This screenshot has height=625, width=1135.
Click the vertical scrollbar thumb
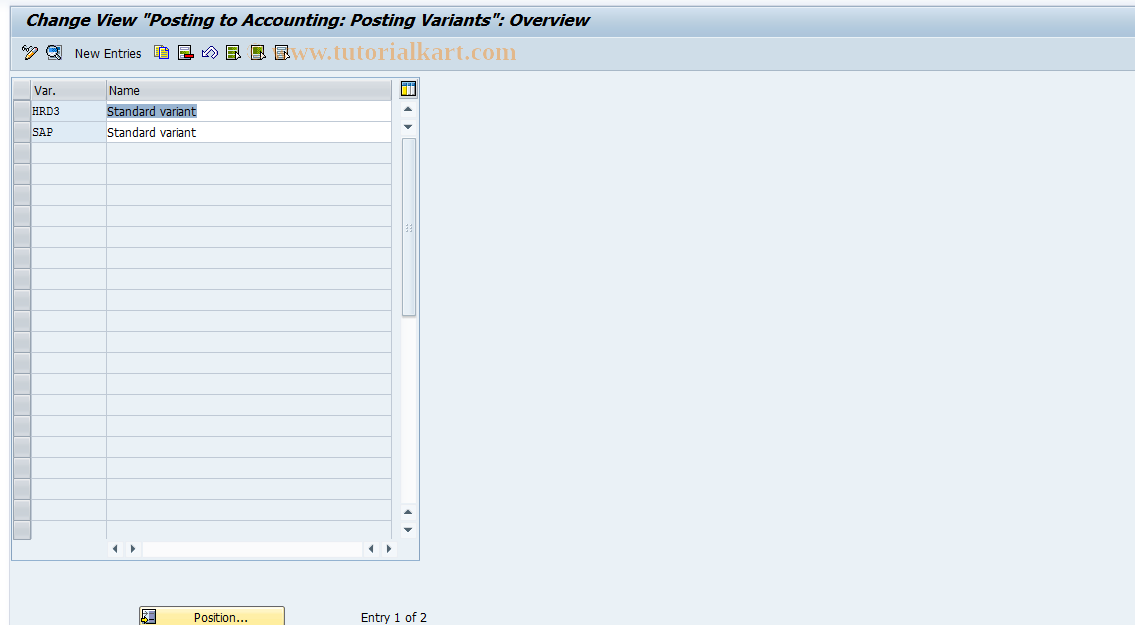[x=408, y=227]
